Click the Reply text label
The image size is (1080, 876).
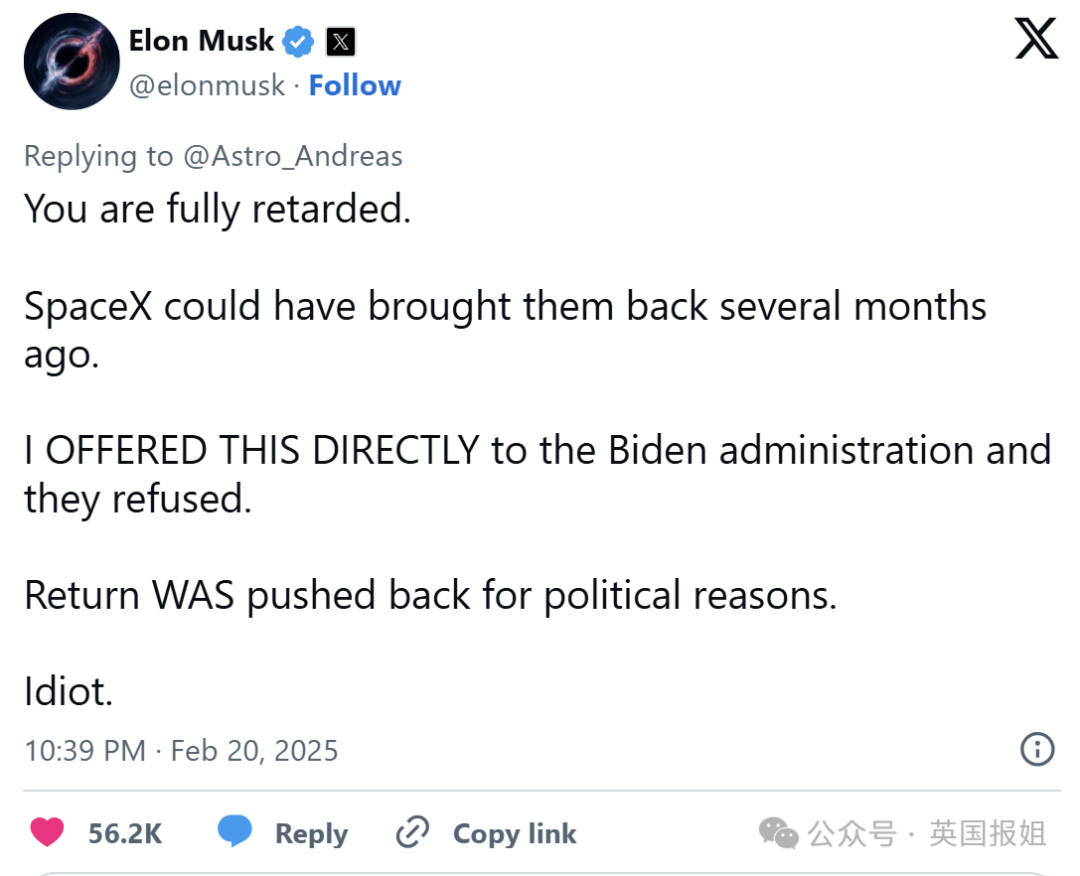click(311, 834)
